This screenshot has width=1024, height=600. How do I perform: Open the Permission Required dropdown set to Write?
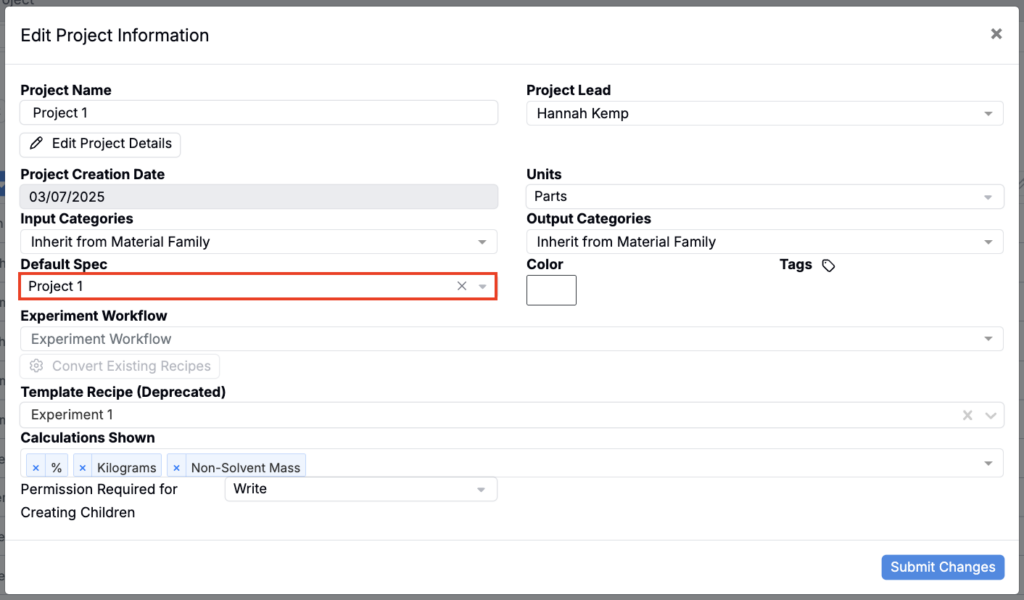coord(360,489)
